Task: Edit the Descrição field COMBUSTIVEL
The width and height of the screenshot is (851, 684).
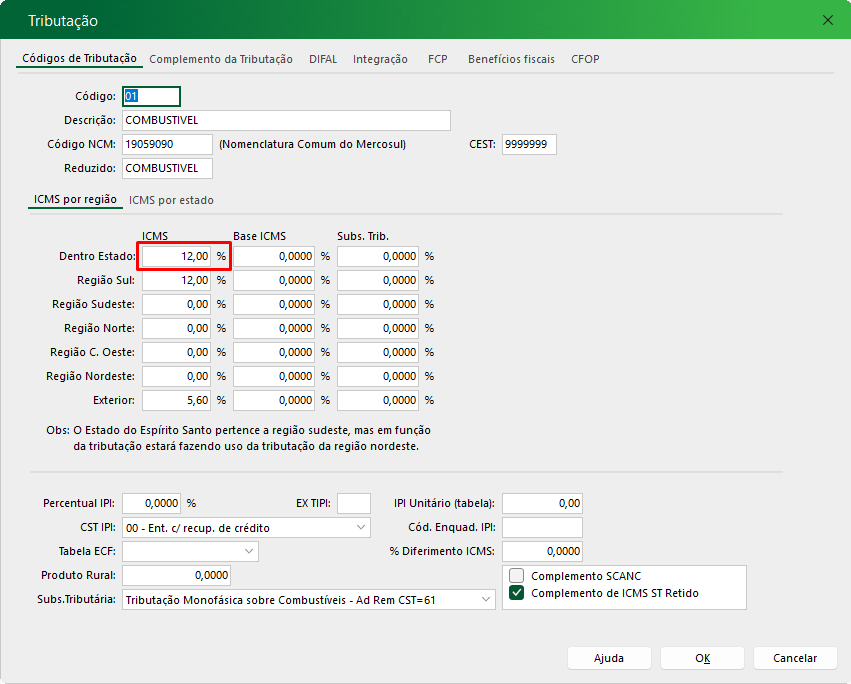Action: coord(287,120)
